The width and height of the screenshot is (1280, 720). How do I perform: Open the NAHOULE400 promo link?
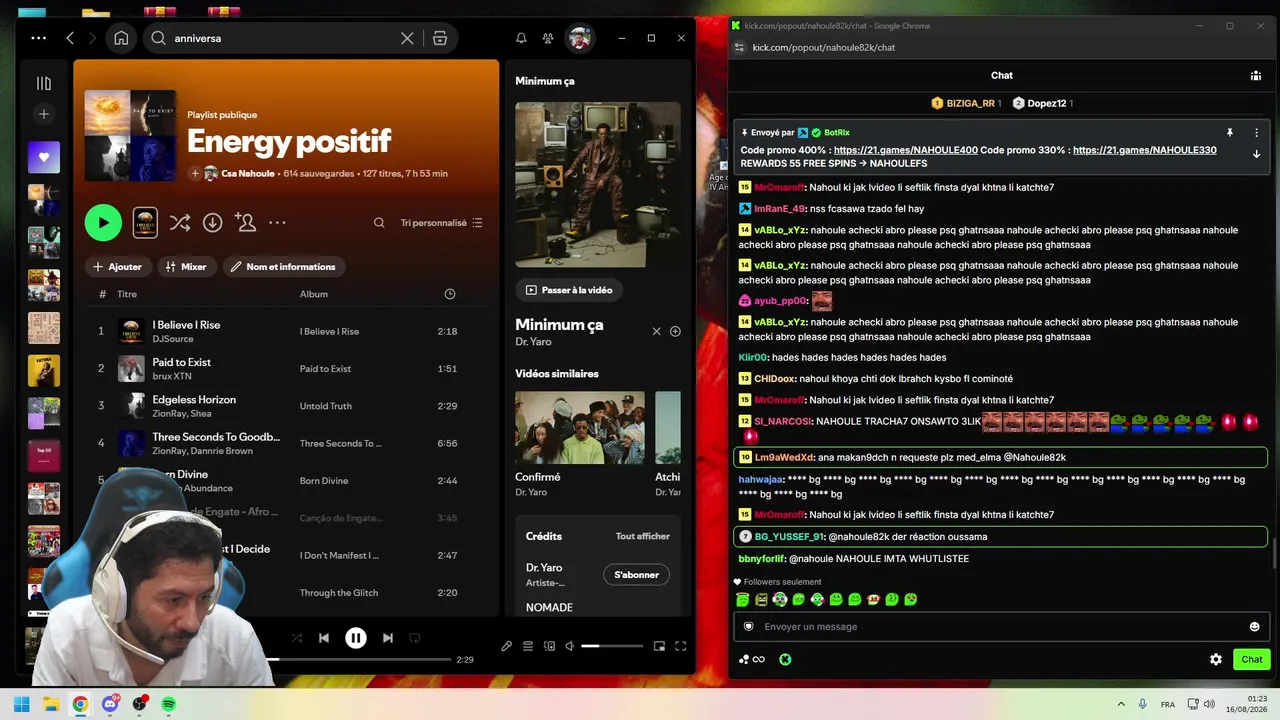click(906, 150)
